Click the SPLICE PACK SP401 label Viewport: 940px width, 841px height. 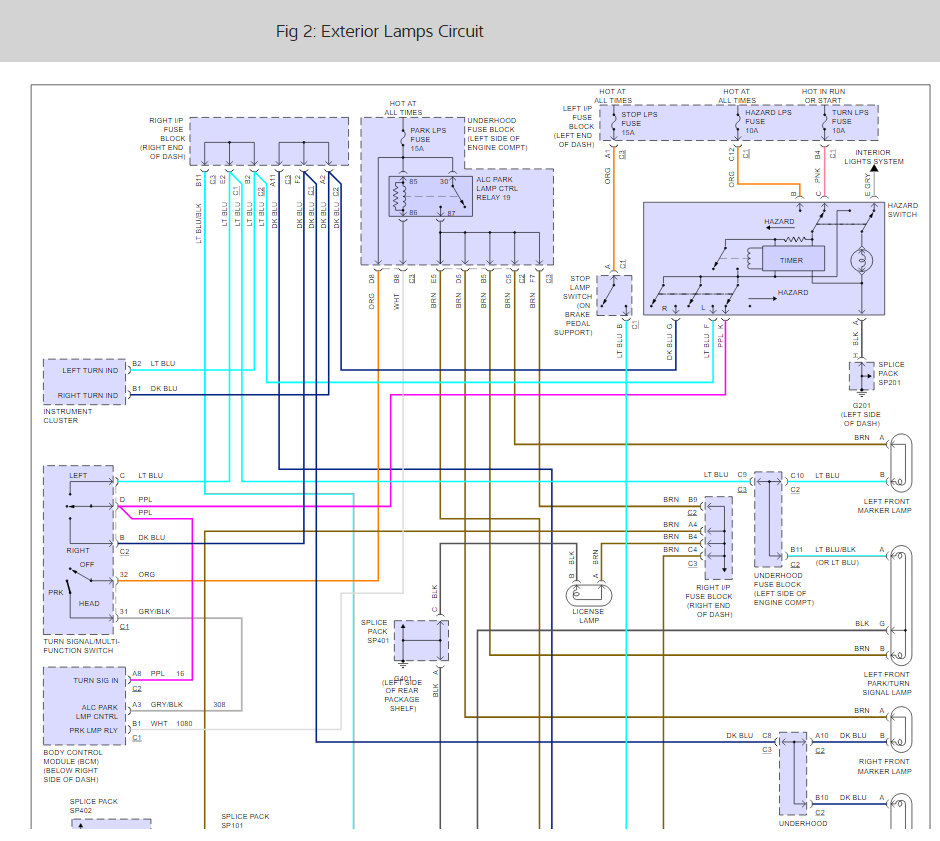tap(375, 631)
